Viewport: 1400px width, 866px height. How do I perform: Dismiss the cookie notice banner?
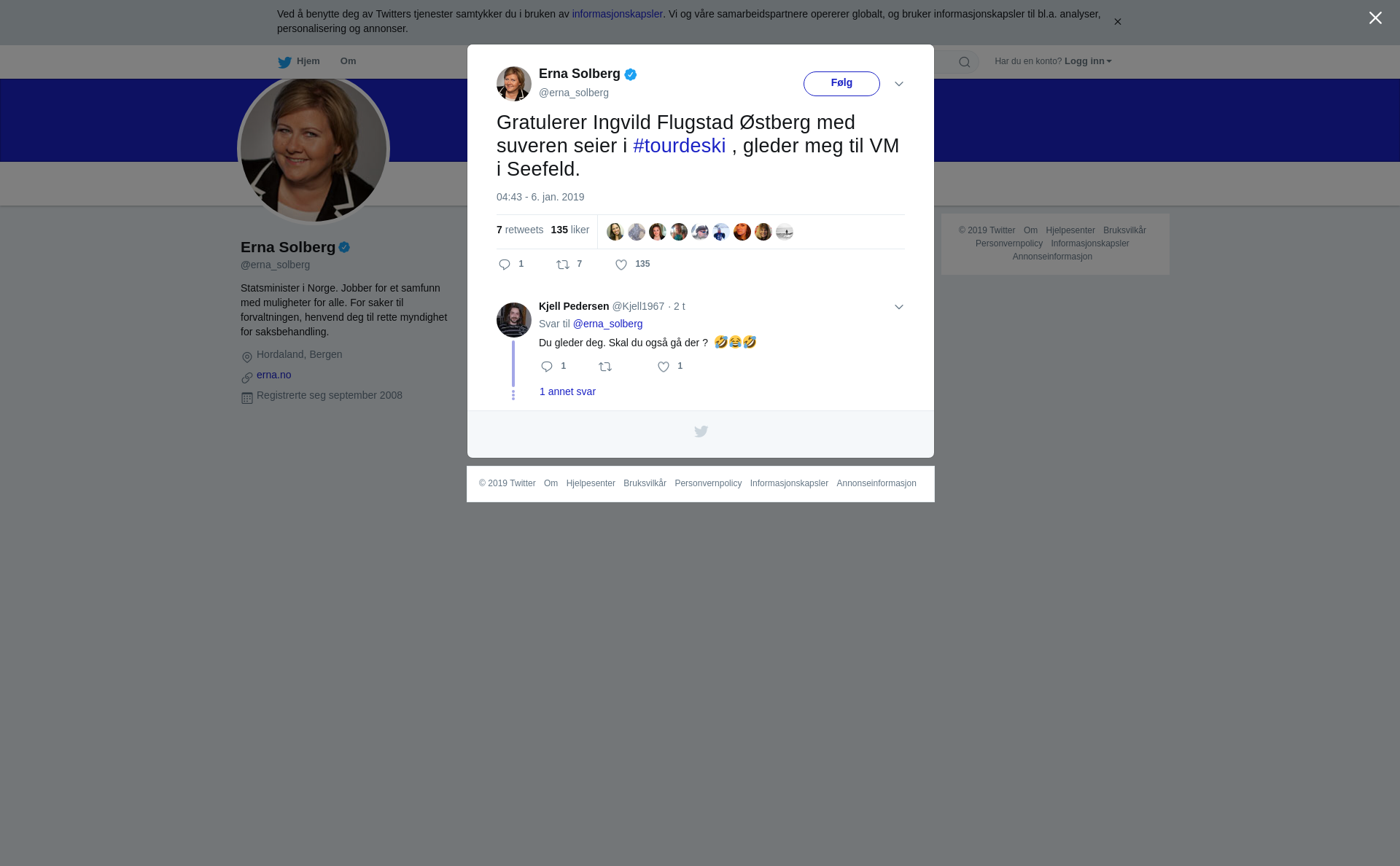coord(1117,22)
